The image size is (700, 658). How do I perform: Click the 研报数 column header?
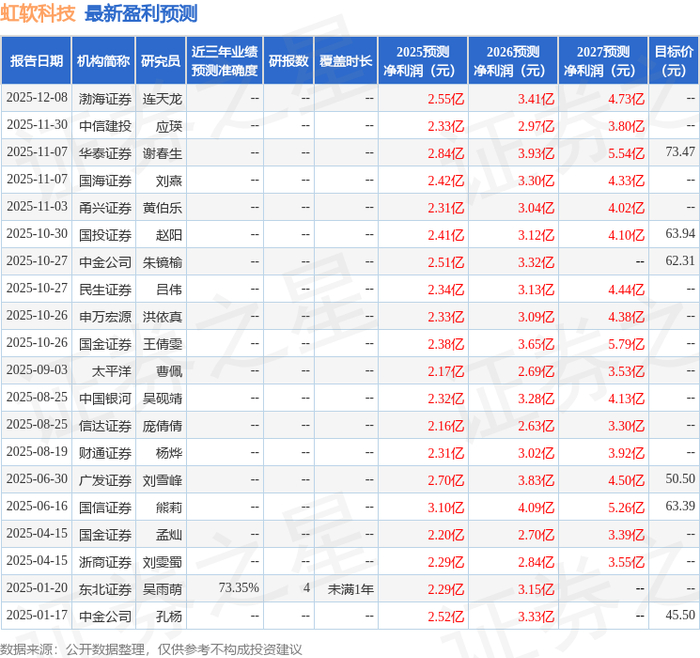[288, 61]
